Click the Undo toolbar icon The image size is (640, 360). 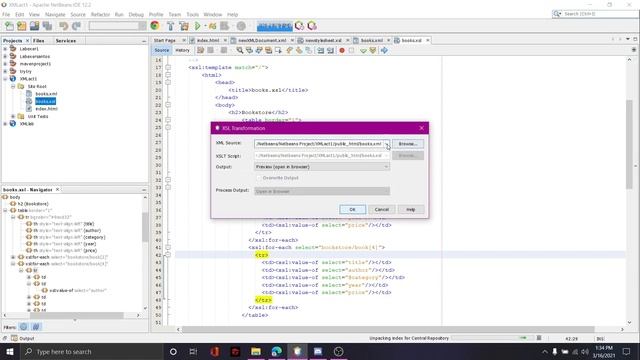[x=64, y=26]
